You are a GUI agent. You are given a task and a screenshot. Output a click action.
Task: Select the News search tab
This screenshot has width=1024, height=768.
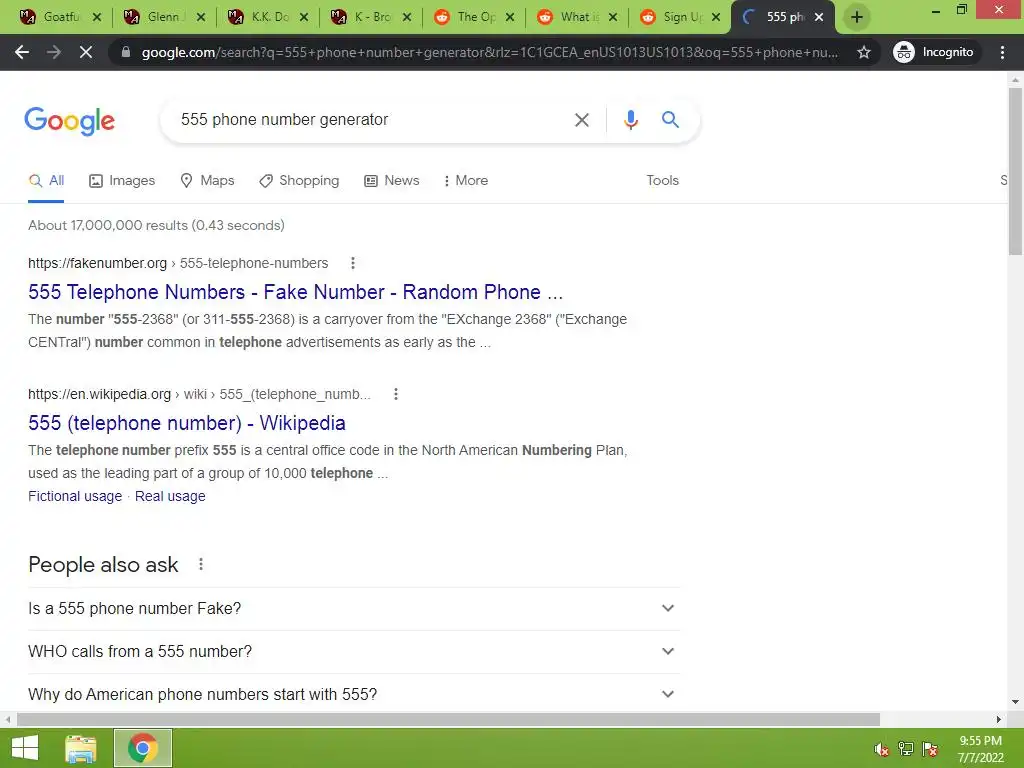(x=392, y=181)
